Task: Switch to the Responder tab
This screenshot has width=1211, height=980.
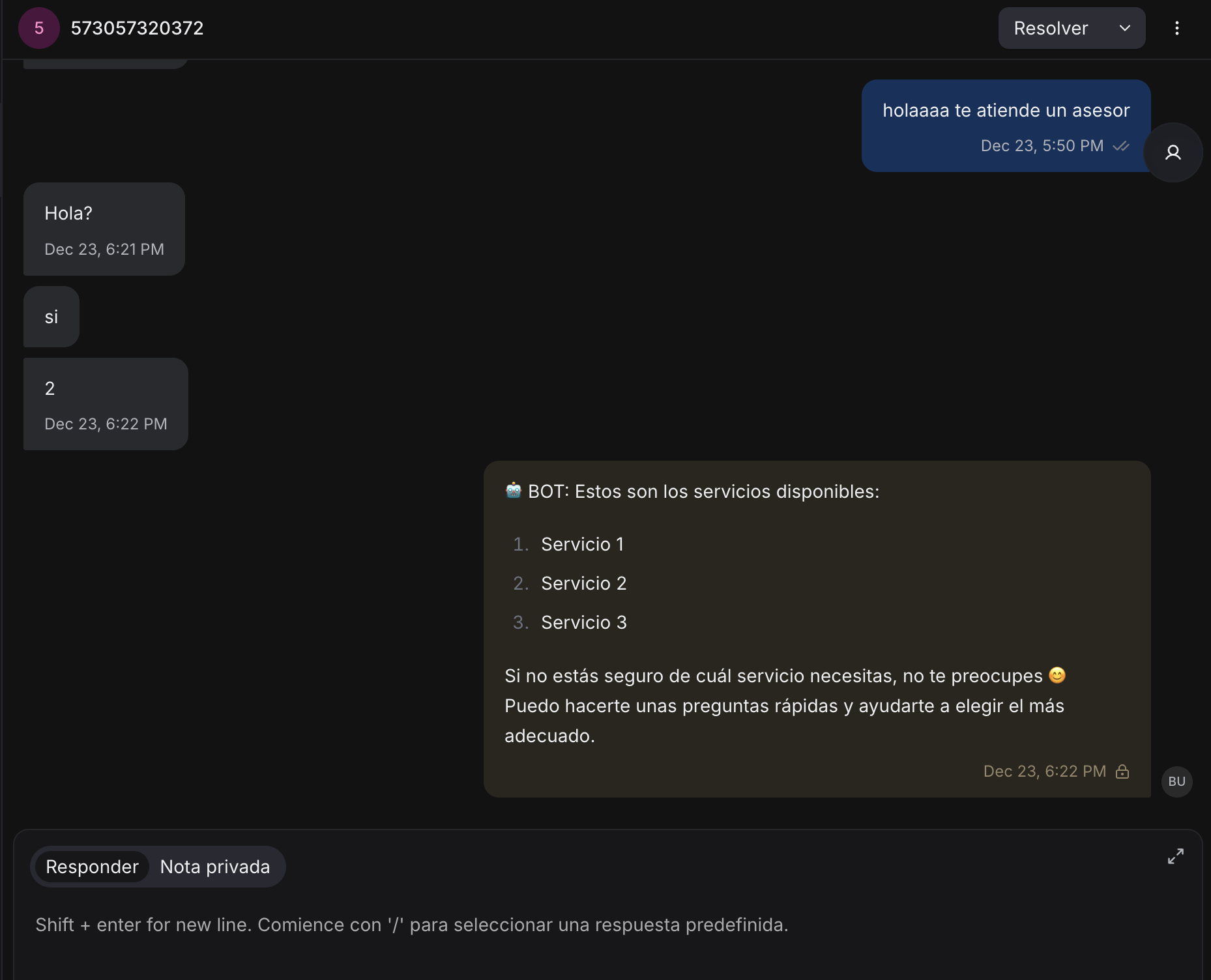Action: 92,867
